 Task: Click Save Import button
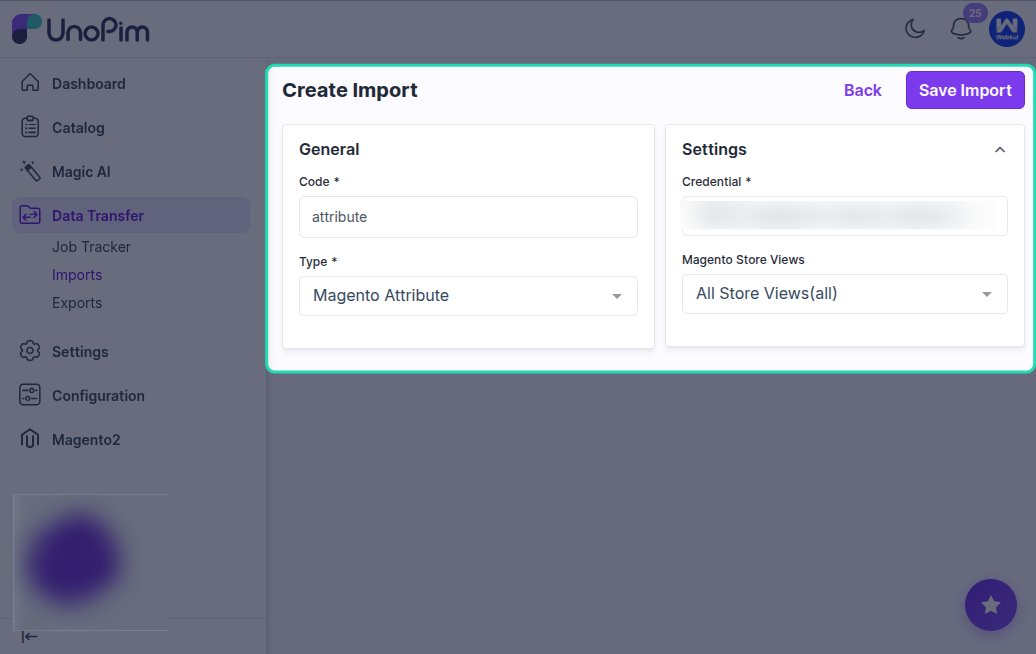pos(965,90)
